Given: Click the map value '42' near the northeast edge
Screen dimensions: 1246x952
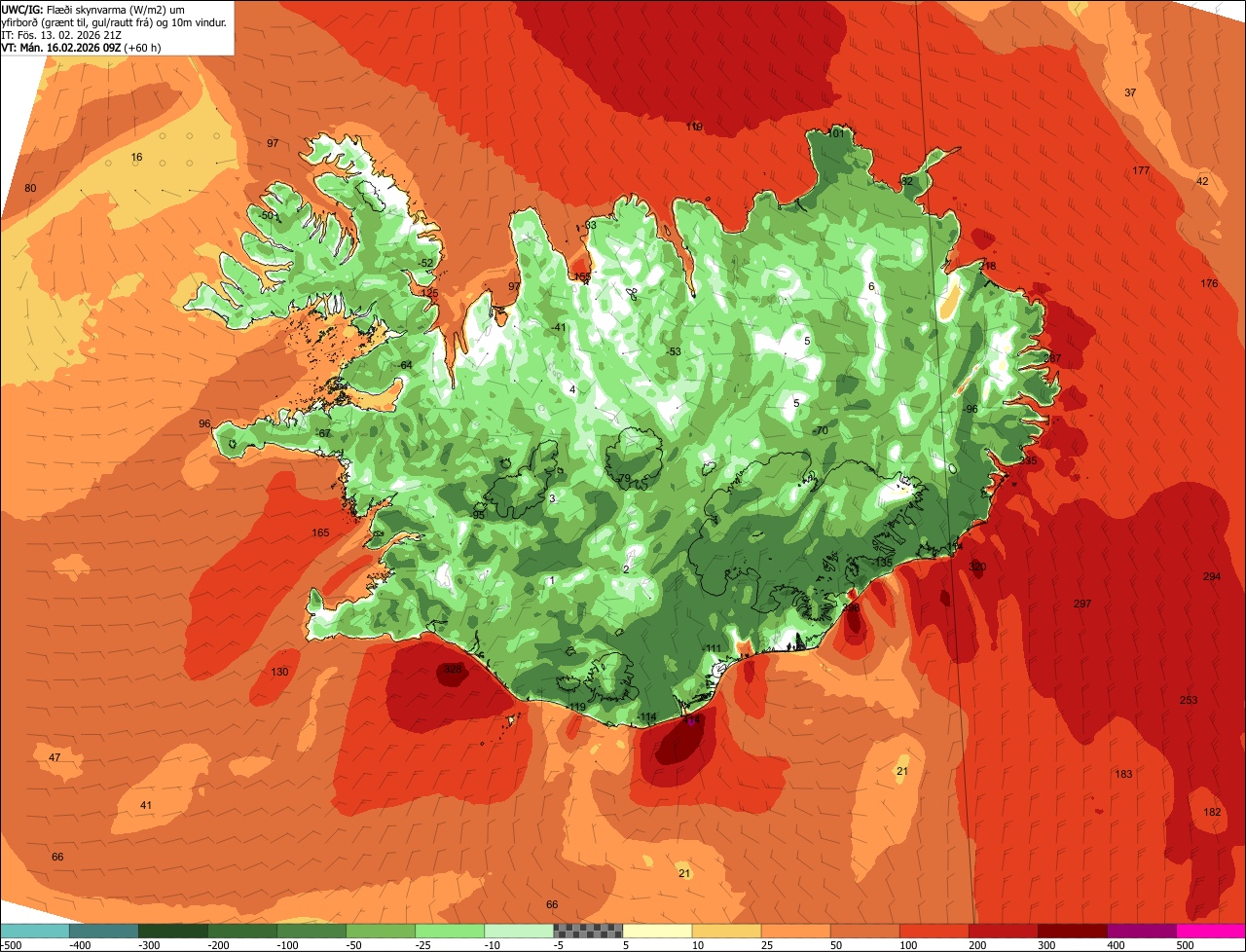Looking at the screenshot, I should pos(1202,181).
